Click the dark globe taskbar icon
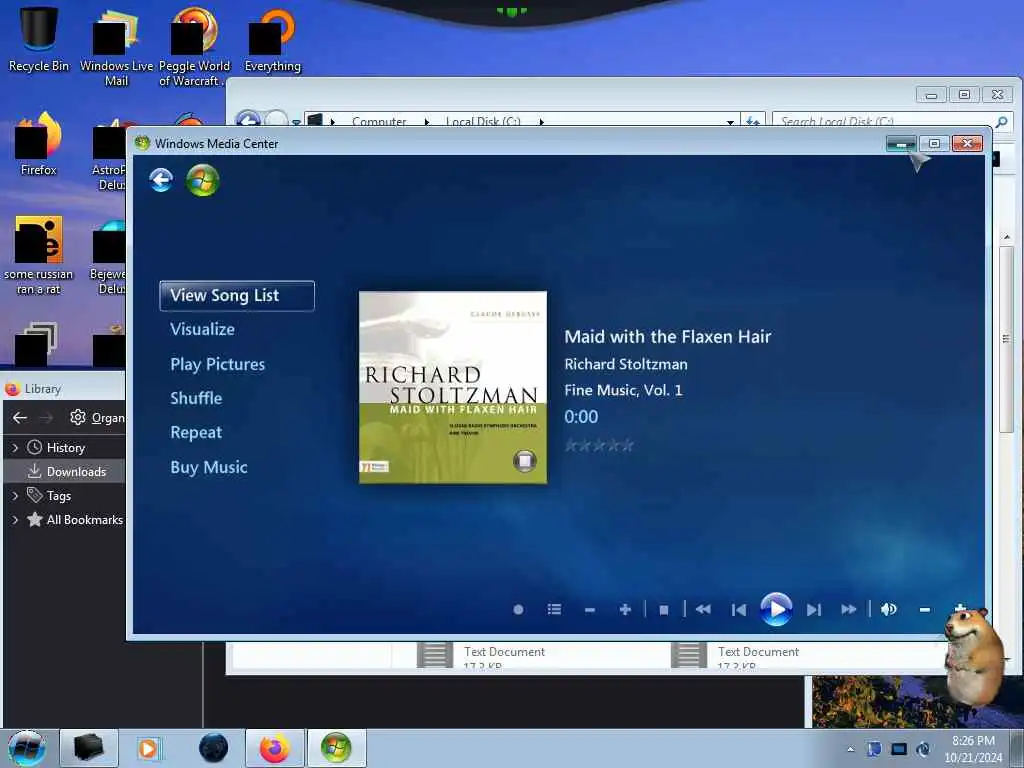Image resolution: width=1024 pixels, height=768 pixels. [213, 748]
